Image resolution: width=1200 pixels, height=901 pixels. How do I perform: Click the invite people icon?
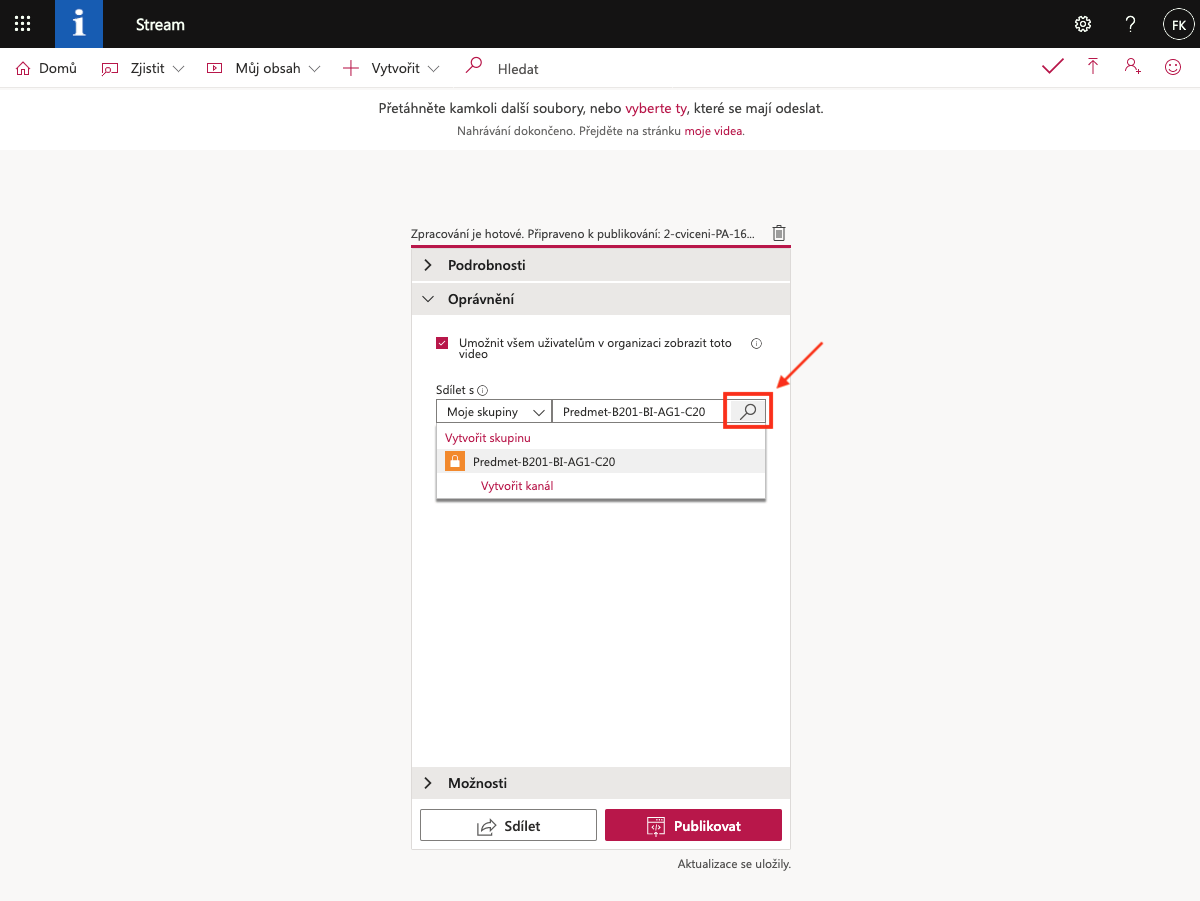pos(1132,67)
